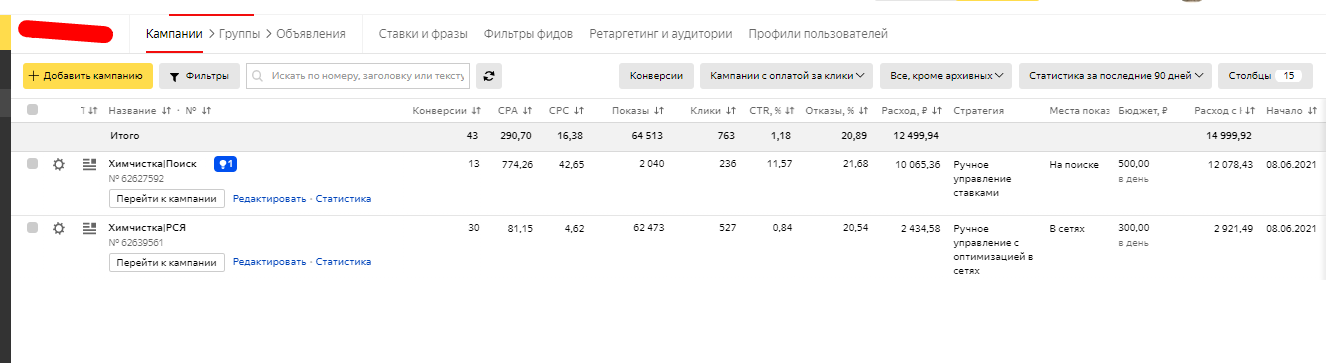Open the Столбцы 15 columns button
The height and width of the screenshot is (363, 1326).
tap(1264, 75)
